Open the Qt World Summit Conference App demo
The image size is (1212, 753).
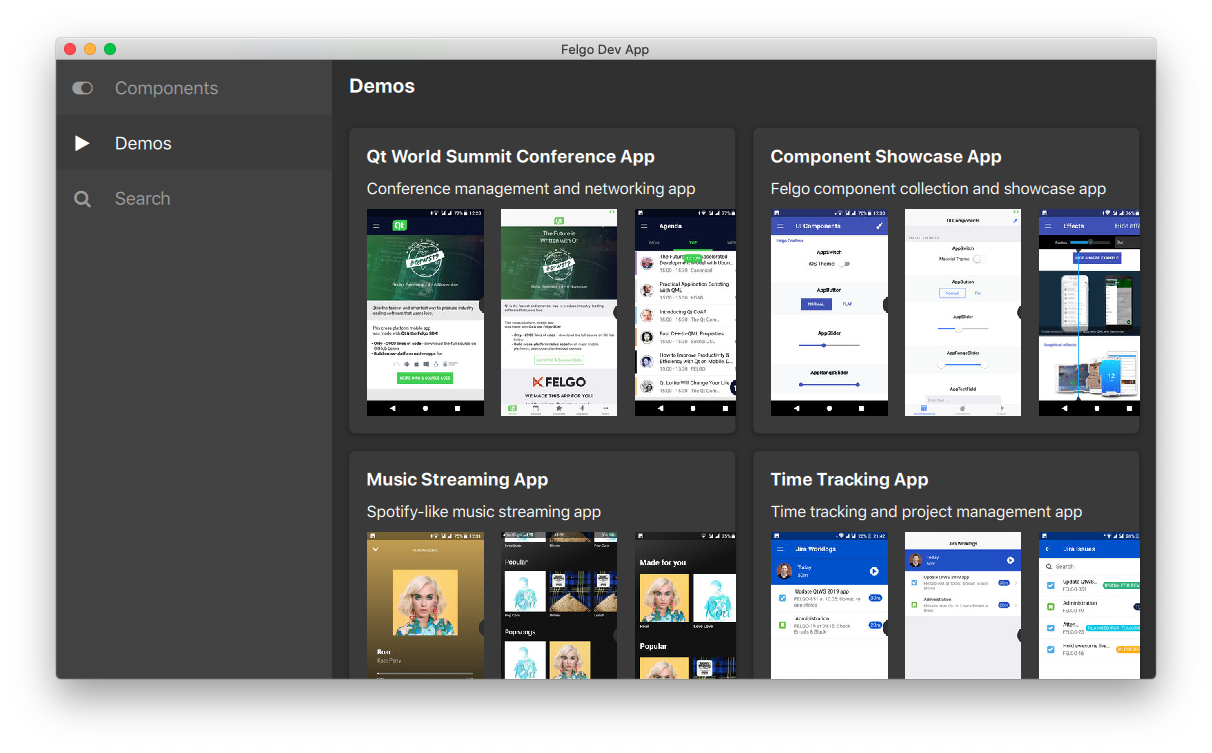511,156
